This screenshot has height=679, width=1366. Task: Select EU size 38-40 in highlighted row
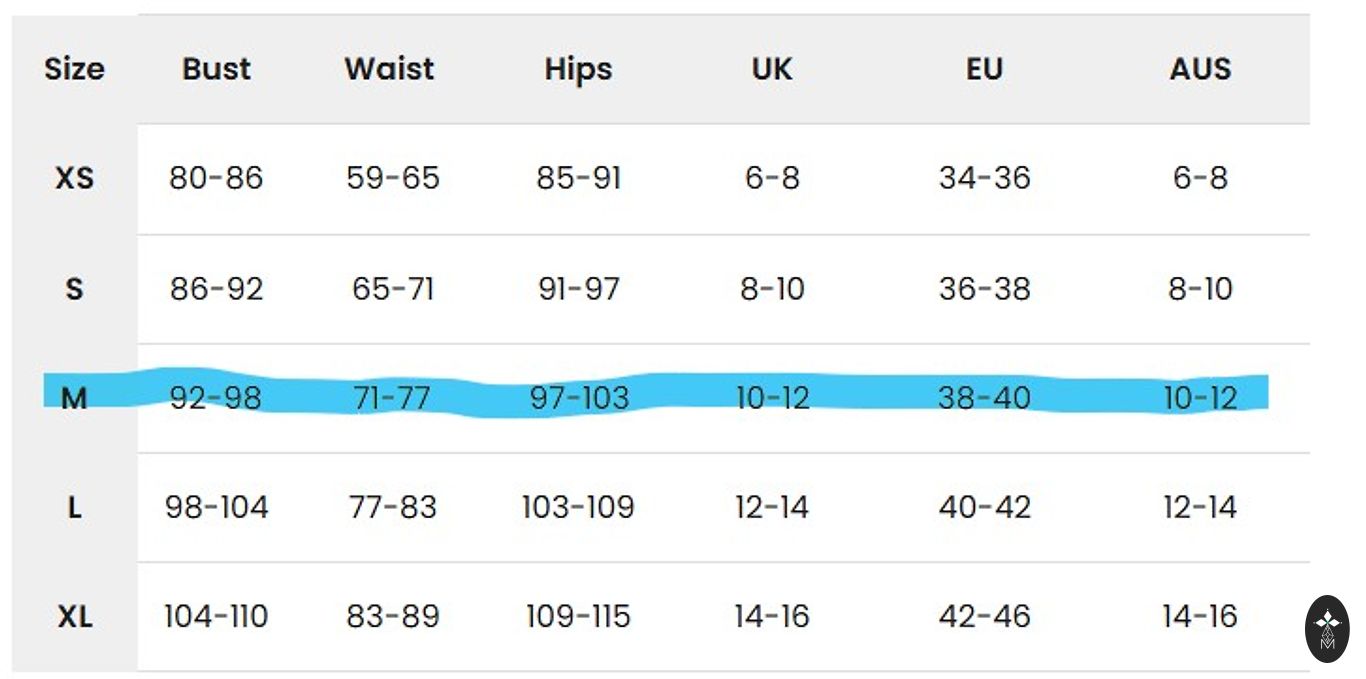tap(984, 398)
